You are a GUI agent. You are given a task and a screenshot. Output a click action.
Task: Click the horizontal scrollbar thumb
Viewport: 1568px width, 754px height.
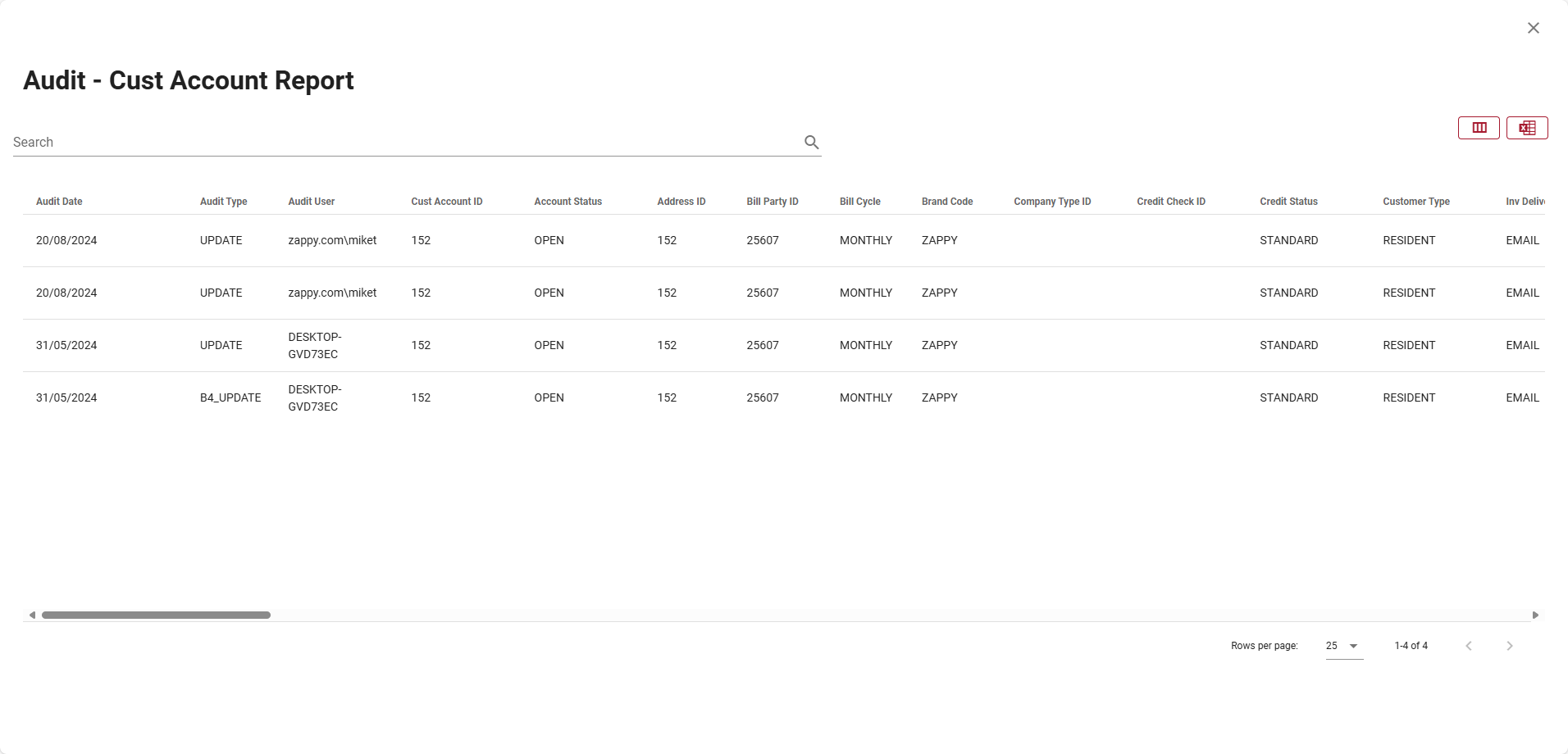pyautogui.click(x=156, y=615)
